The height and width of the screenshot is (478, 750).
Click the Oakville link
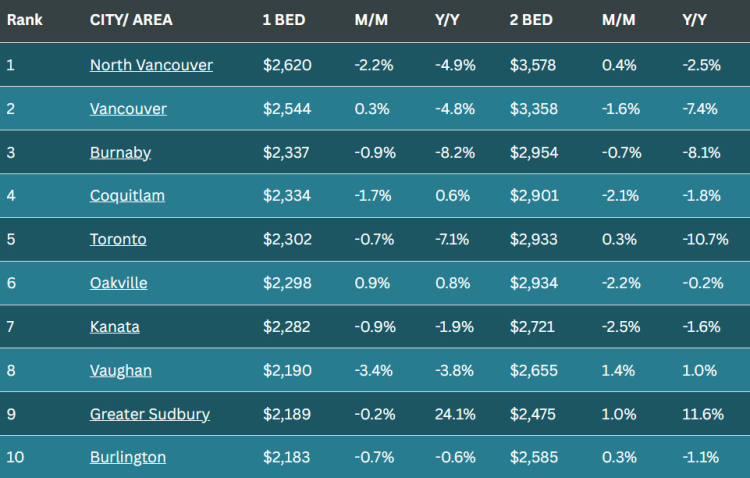[118, 283]
